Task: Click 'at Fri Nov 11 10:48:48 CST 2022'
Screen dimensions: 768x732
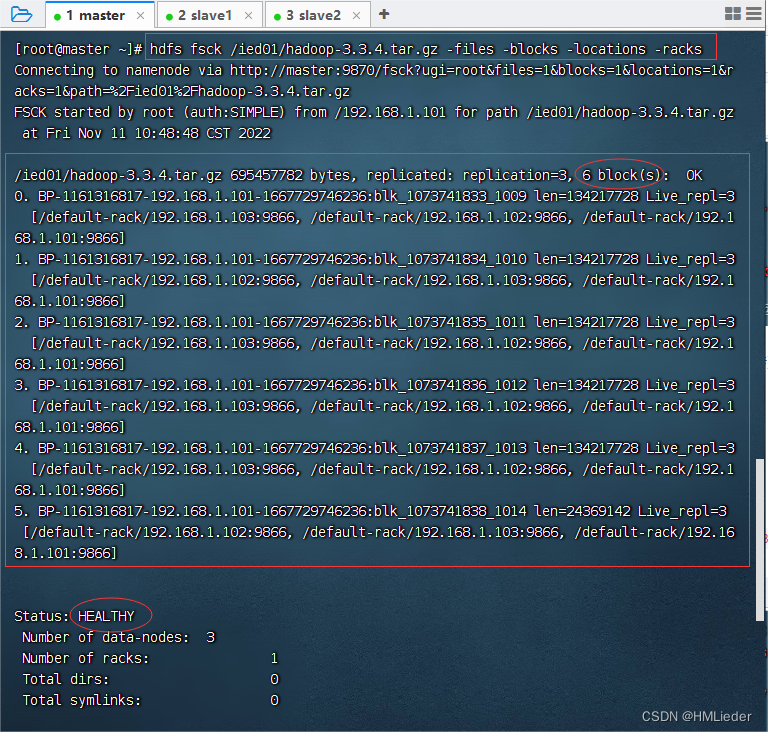Action: coord(146,133)
